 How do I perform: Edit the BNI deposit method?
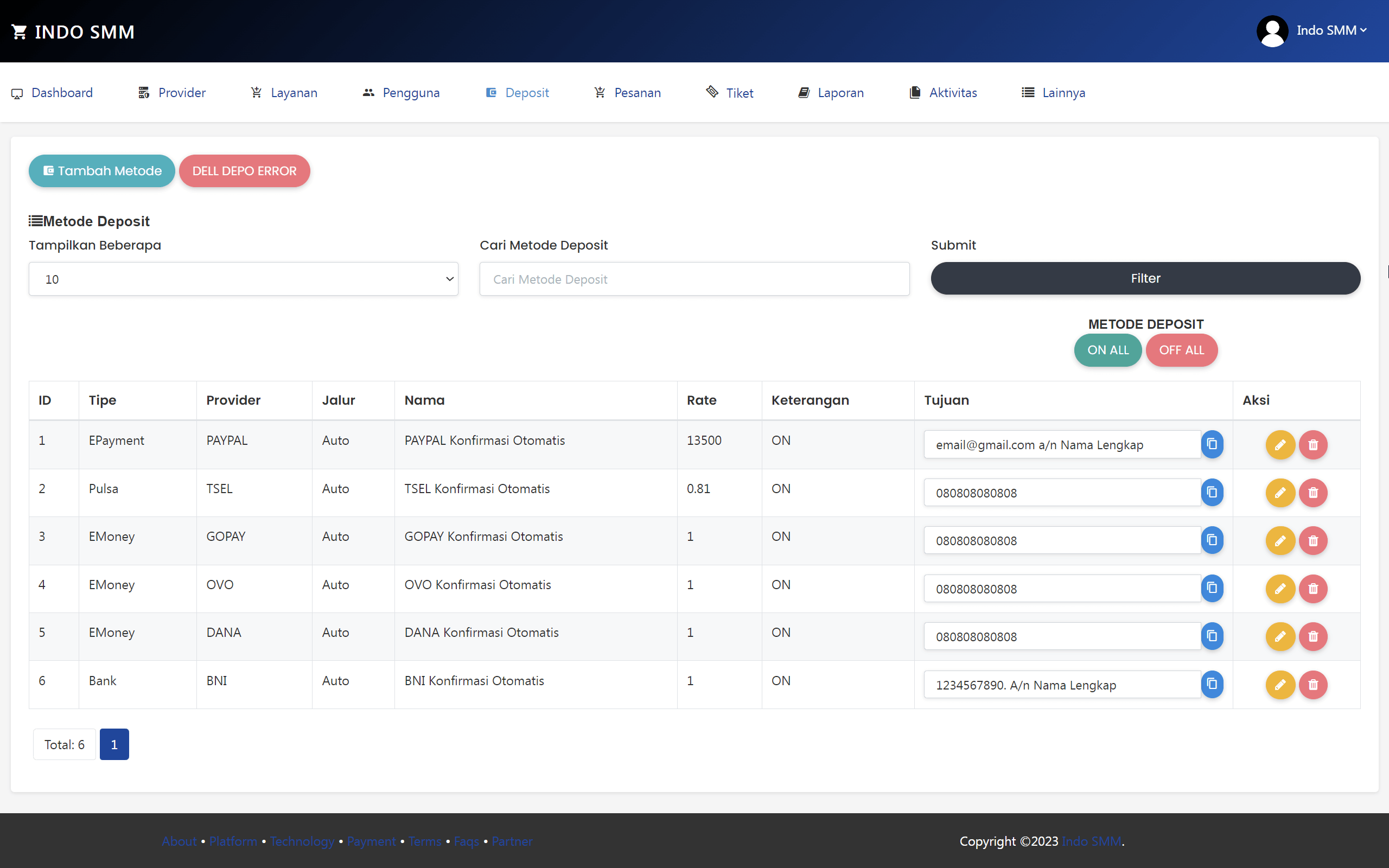pyautogui.click(x=1280, y=684)
